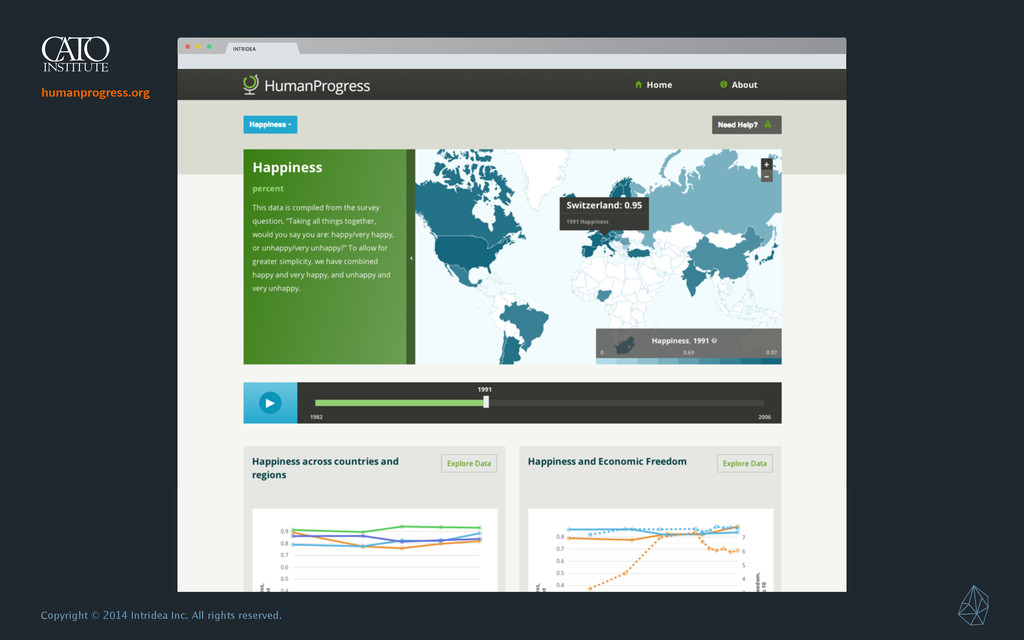The image size is (1024, 640).
Task: Click the Cato Institute logo
Action: [76, 54]
